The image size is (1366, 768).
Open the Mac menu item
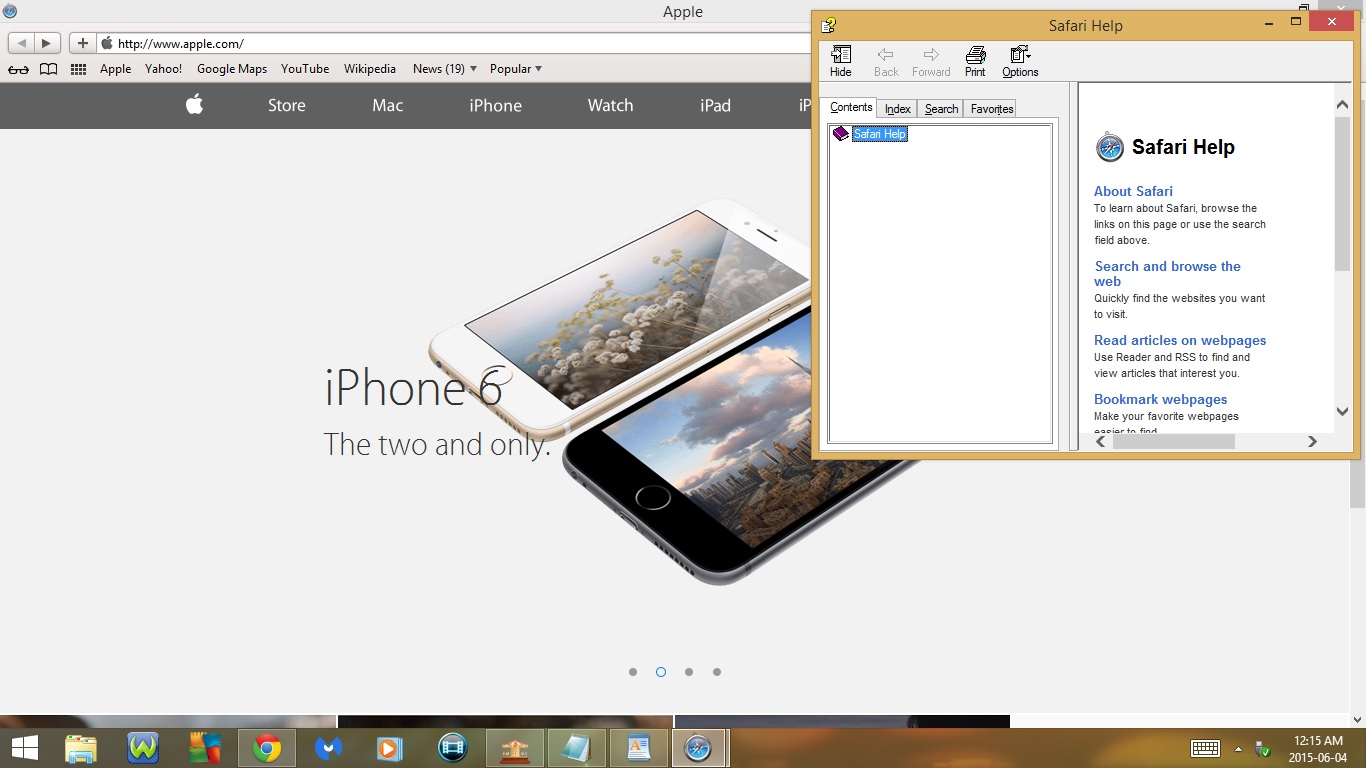[388, 105]
